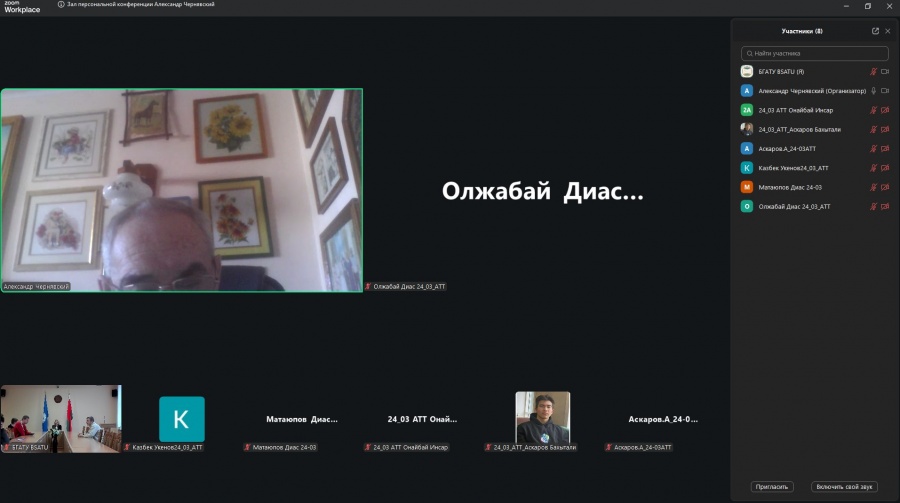Image resolution: width=900 pixels, height=503 pixels.
Task: Click disabled camera icon for Олжабай Диас
Action: point(885,206)
